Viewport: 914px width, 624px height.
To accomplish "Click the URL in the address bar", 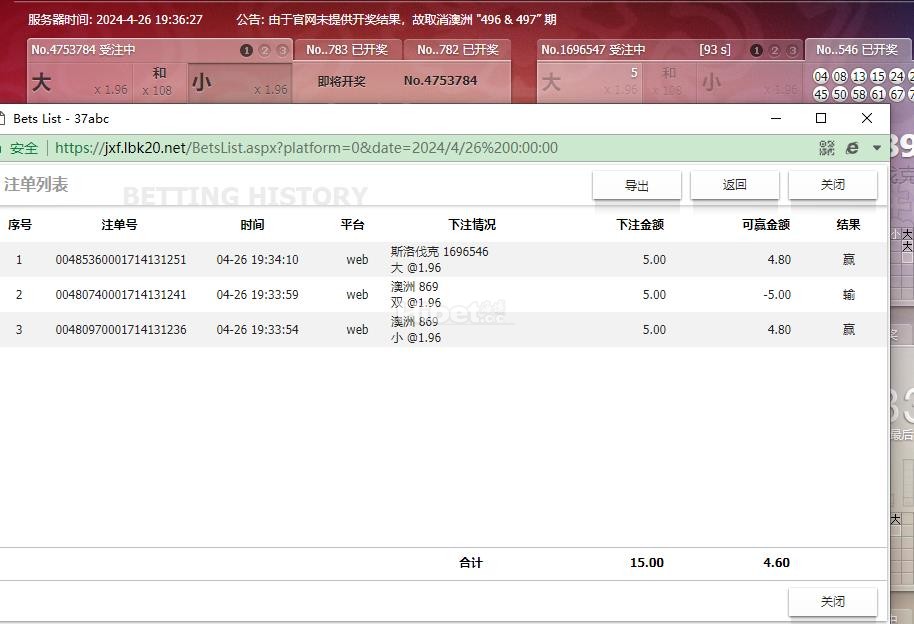I will click(x=307, y=148).
